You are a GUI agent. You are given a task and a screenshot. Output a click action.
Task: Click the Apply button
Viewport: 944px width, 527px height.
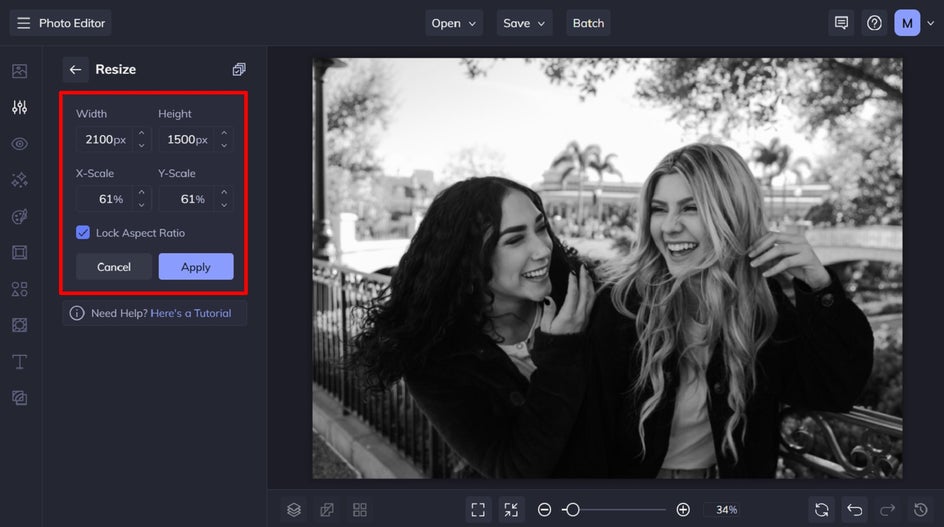196,267
